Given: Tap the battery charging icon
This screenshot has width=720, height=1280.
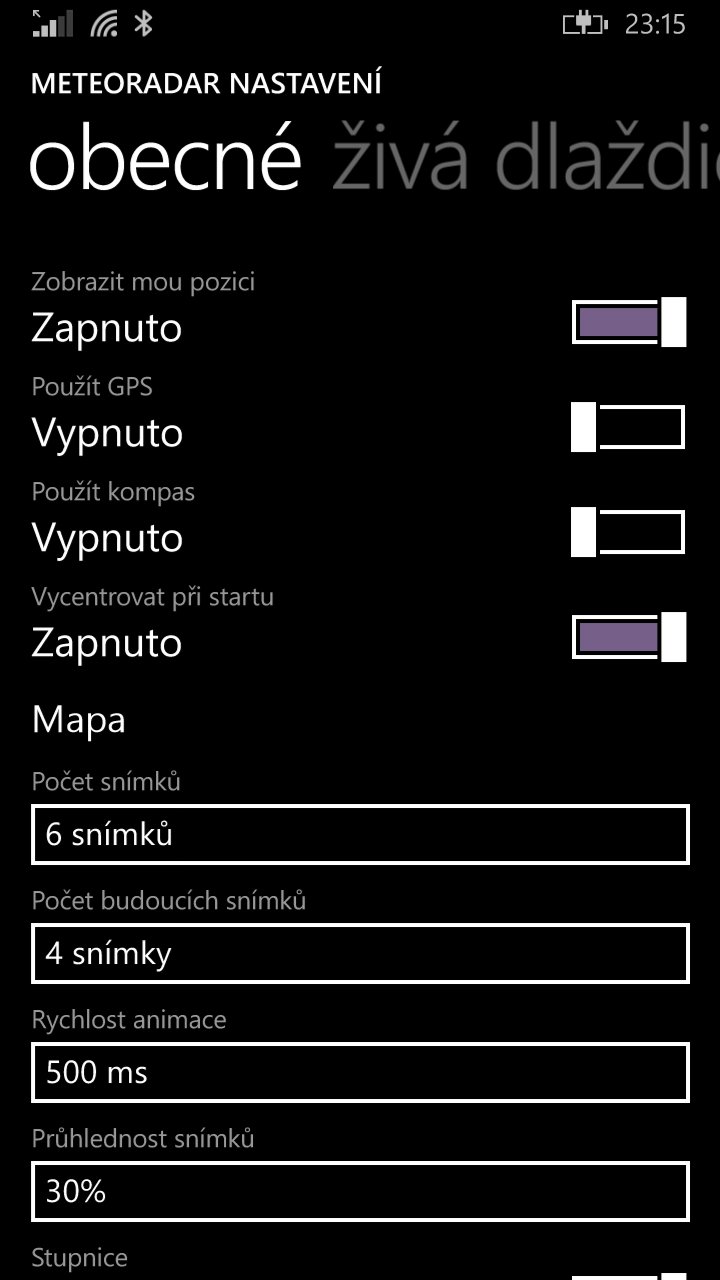Looking at the screenshot, I should (585, 23).
